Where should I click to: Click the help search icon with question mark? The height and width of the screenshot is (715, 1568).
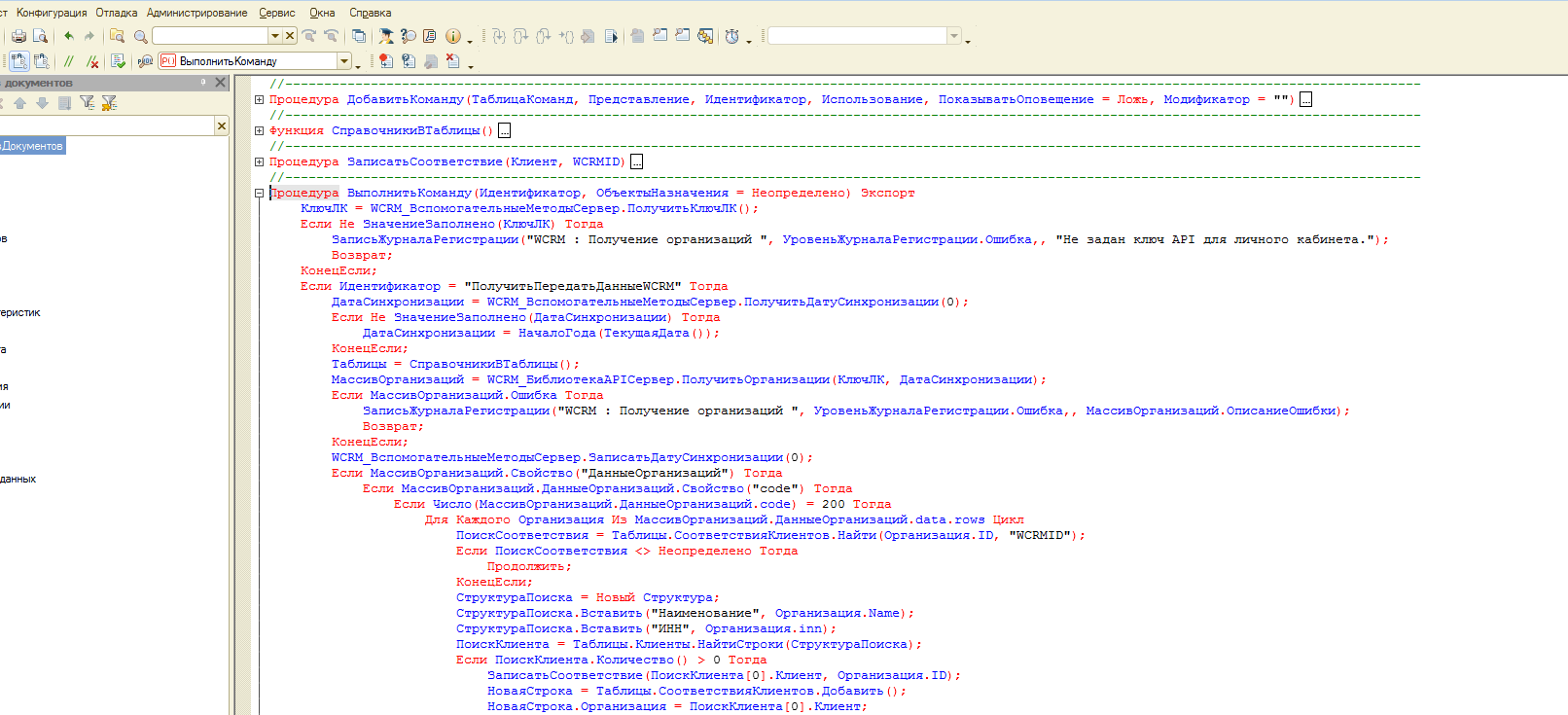[x=409, y=36]
